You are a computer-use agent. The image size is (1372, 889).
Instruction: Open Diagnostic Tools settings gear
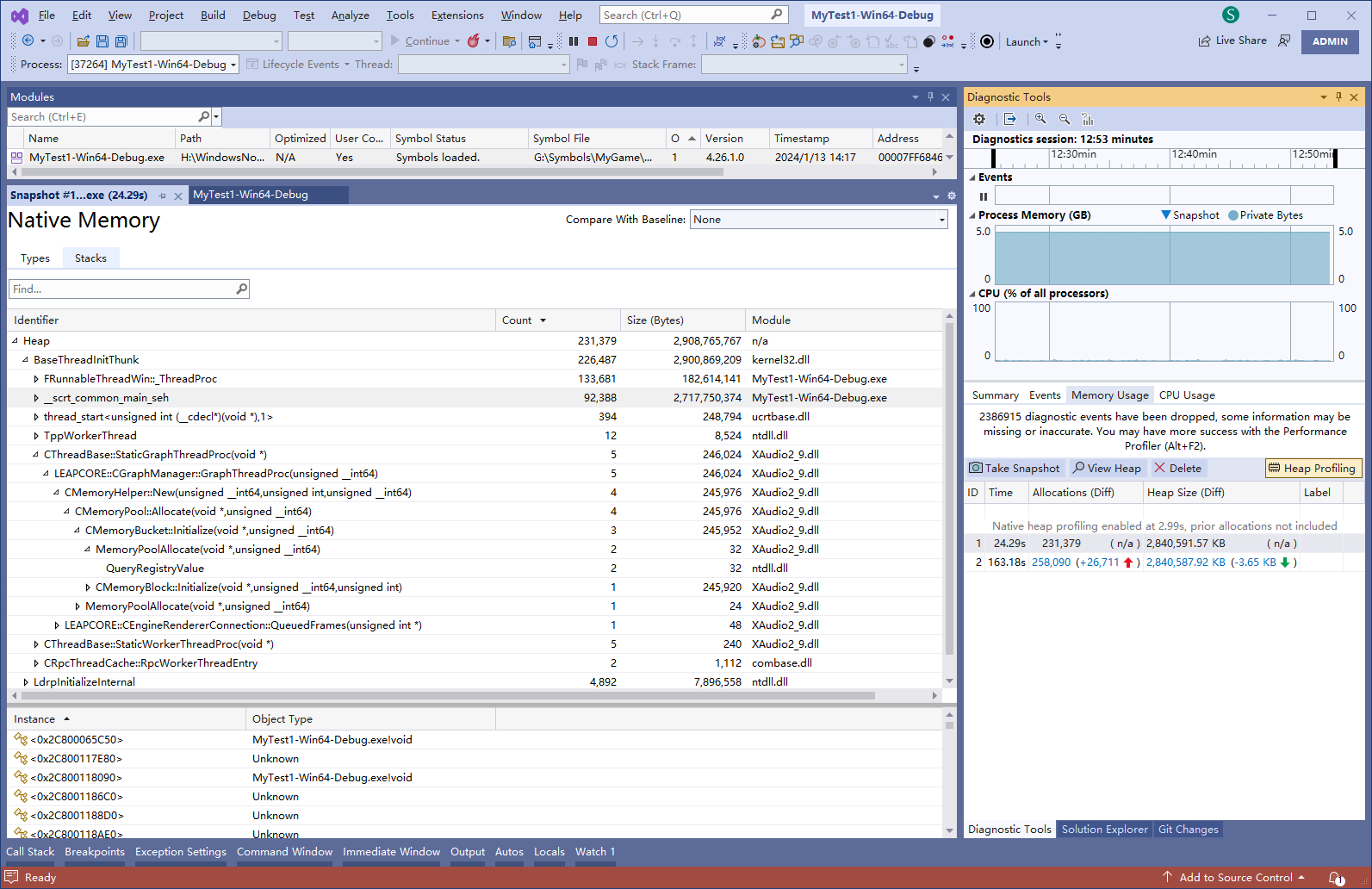click(979, 119)
